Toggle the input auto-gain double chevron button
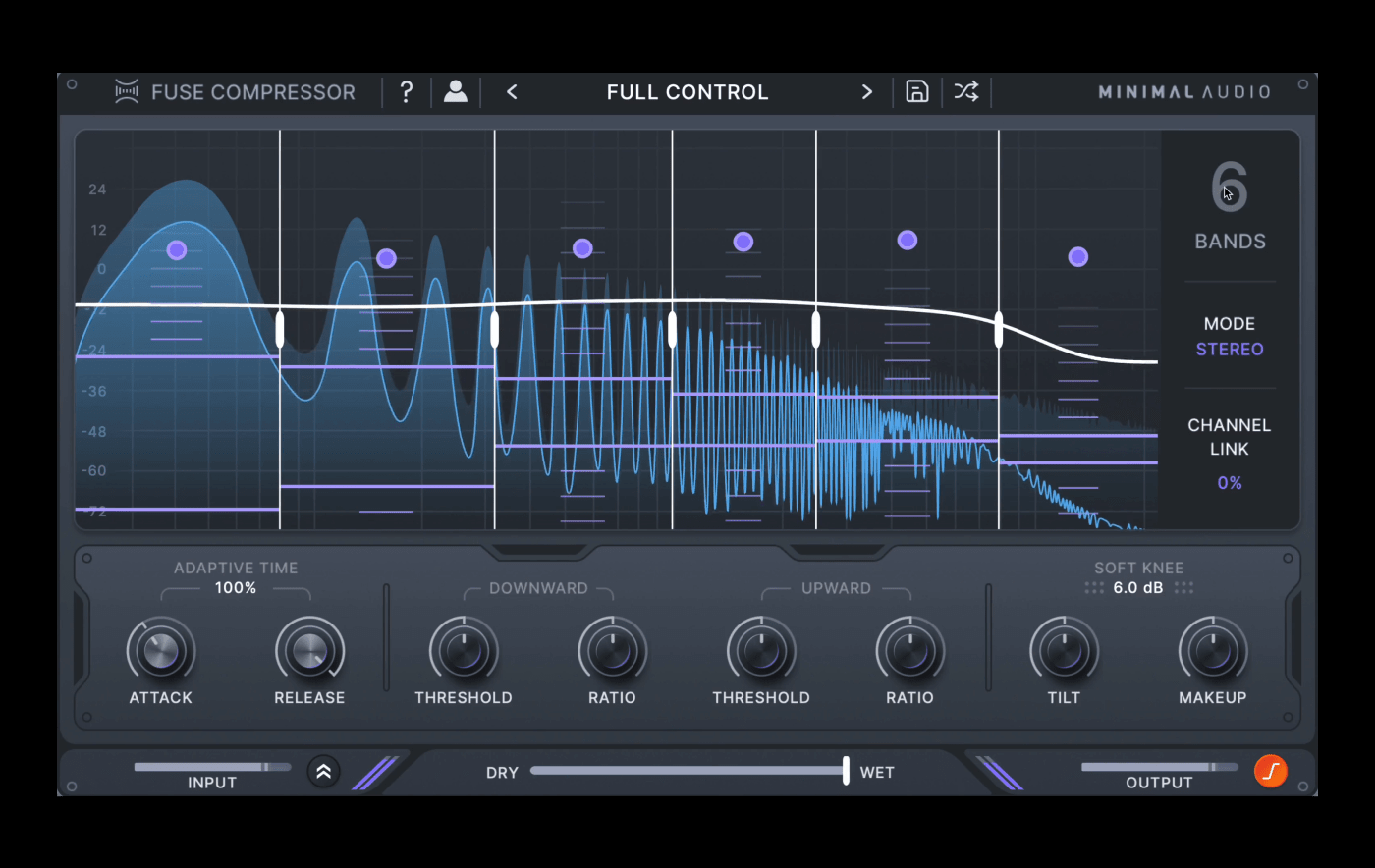 (x=323, y=772)
